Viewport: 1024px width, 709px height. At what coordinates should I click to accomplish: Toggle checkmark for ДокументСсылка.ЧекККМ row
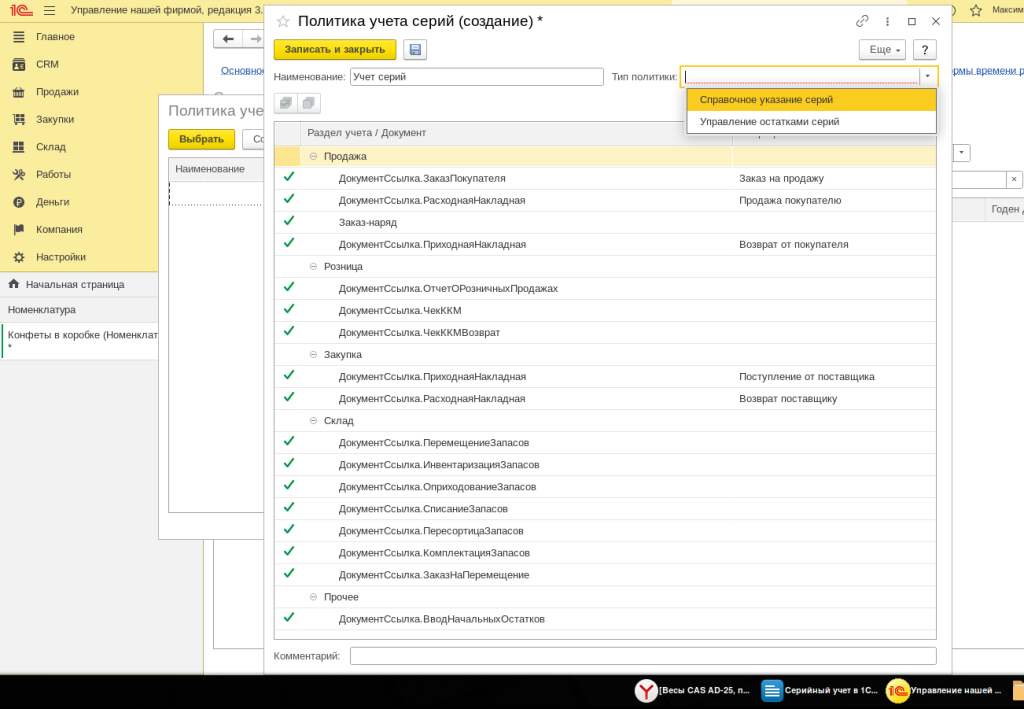pyautogui.click(x=289, y=309)
